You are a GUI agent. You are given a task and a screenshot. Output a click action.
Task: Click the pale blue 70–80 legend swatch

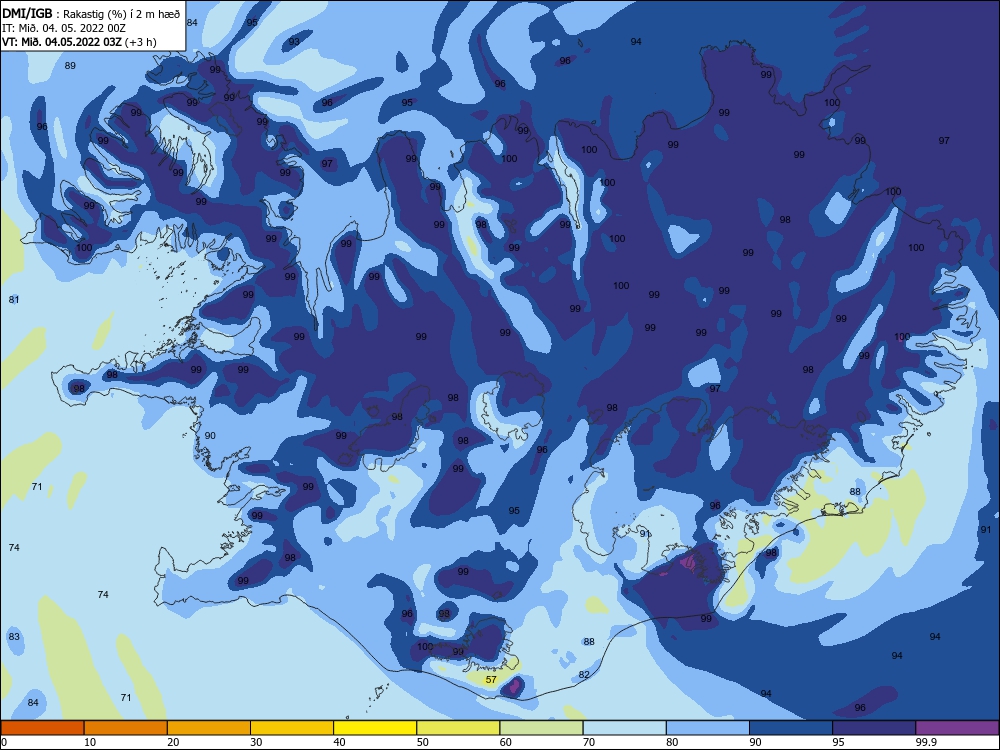tap(624, 728)
